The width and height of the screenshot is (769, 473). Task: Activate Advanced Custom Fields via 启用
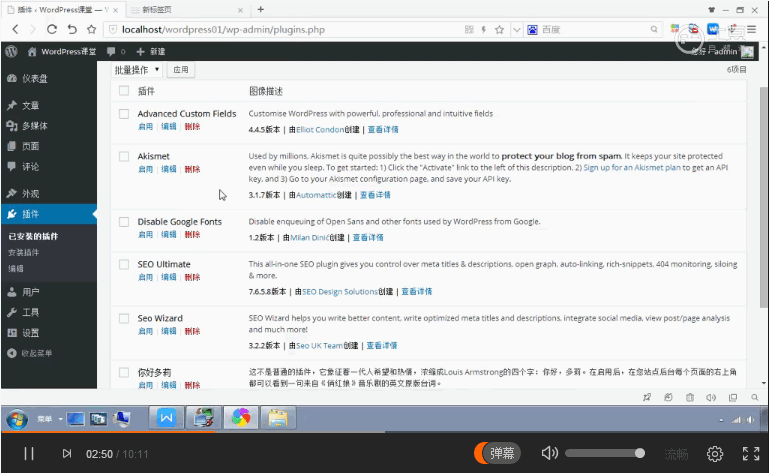145,127
